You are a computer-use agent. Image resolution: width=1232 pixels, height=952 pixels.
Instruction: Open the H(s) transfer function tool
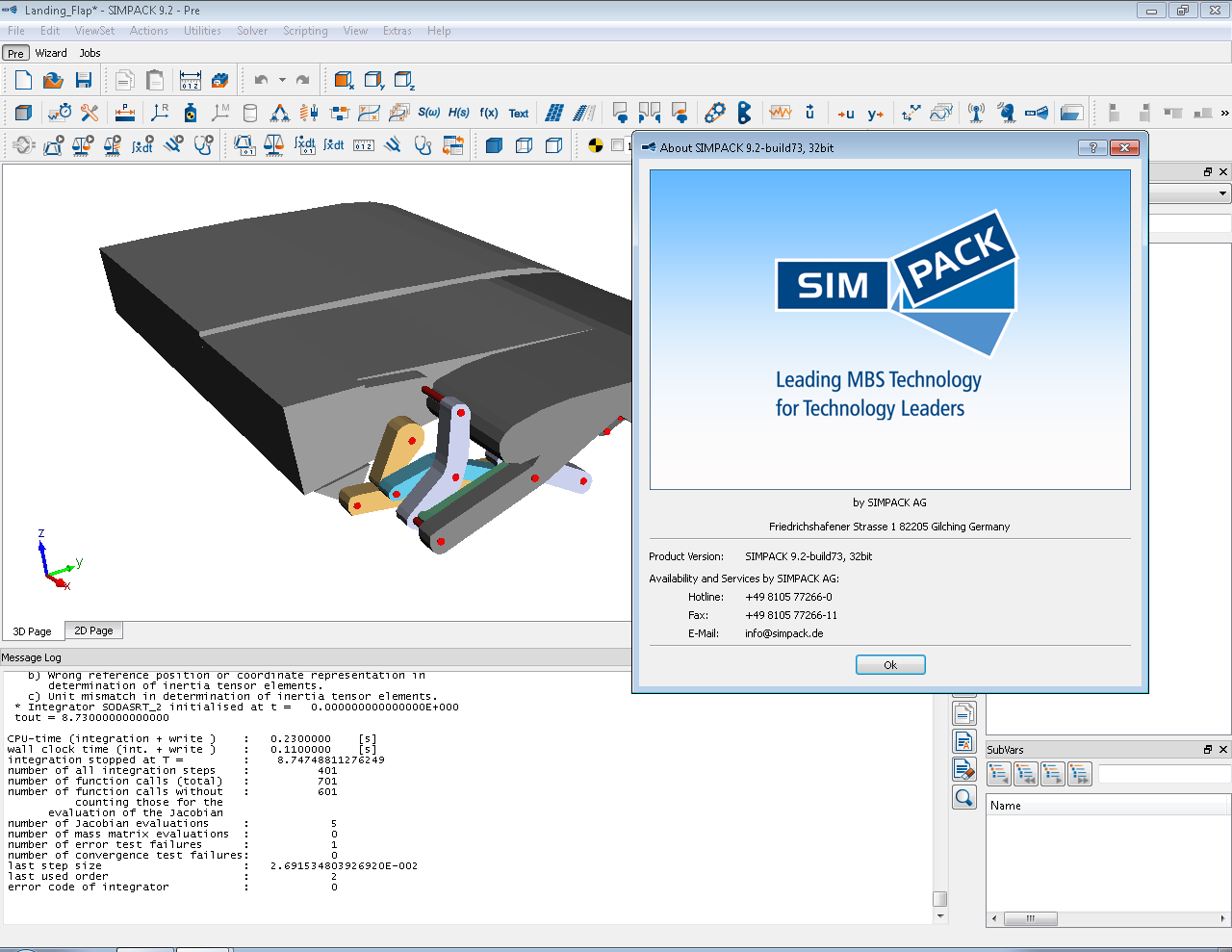pyautogui.click(x=459, y=113)
